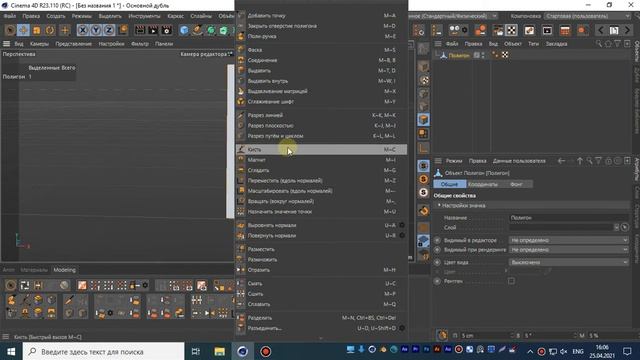Choose Разделить menu entry
Viewport: 640px width, 360px height.
coord(321,318)
